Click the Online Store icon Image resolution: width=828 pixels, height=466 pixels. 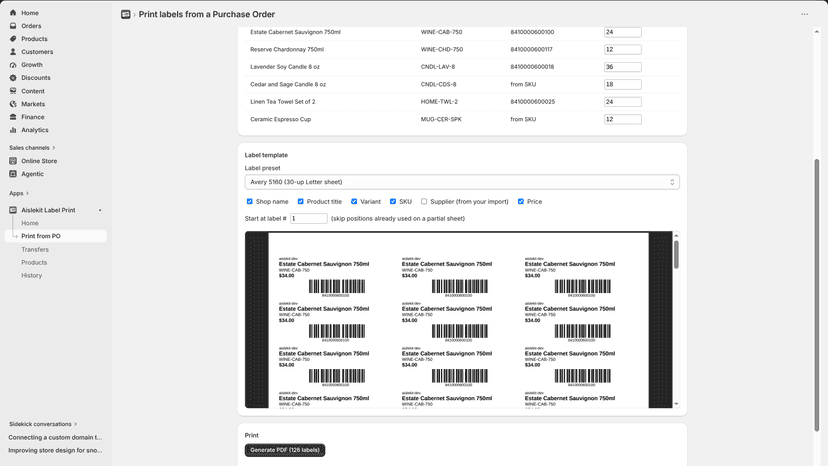pos(13,161)
